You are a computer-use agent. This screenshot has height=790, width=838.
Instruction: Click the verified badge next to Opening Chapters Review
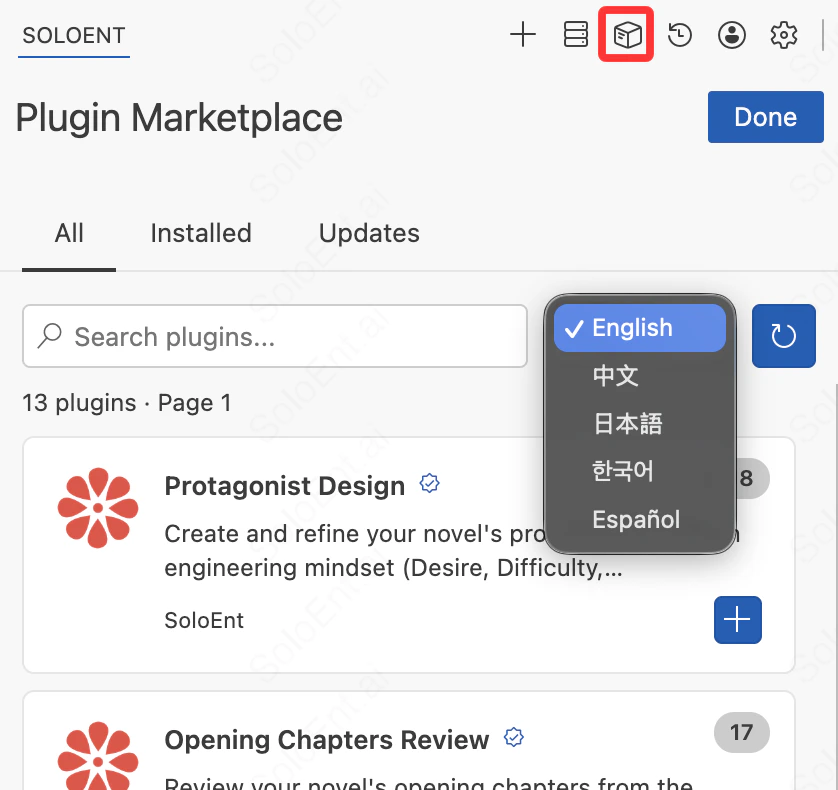514,737
